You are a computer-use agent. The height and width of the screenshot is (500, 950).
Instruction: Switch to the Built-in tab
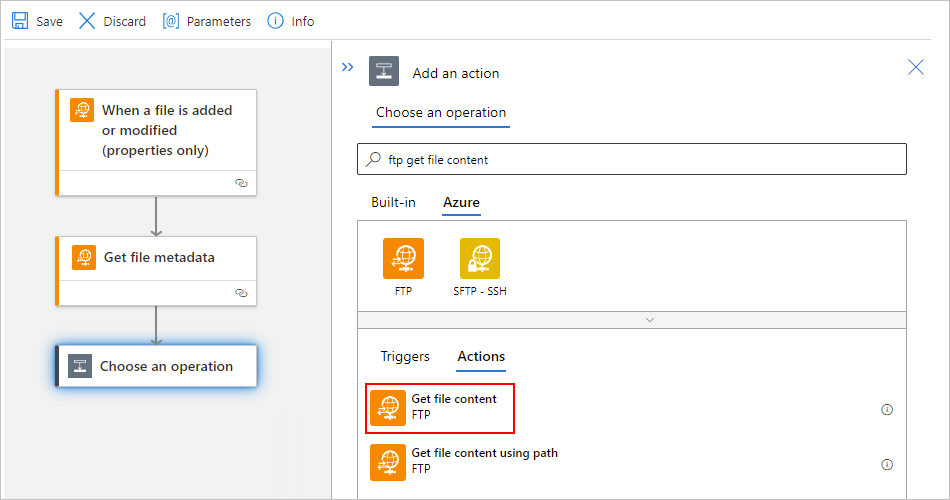click(x=393, y=202)
